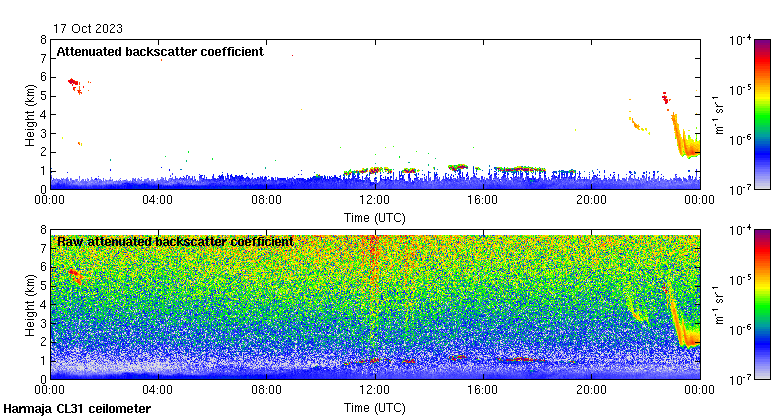Screen dimensions: 780x420
Task: Click the "Harmaja CL31 ceilometer" caption
Action: click(x=77, y=409)
